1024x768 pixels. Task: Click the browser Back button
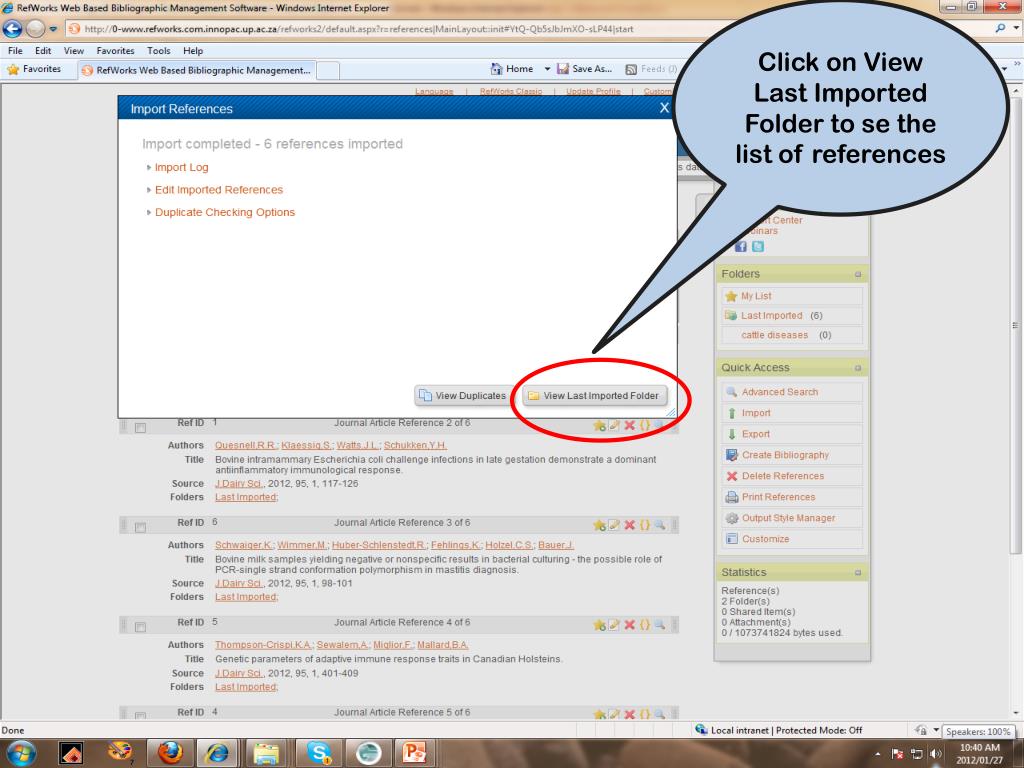[x=12, y=29]
